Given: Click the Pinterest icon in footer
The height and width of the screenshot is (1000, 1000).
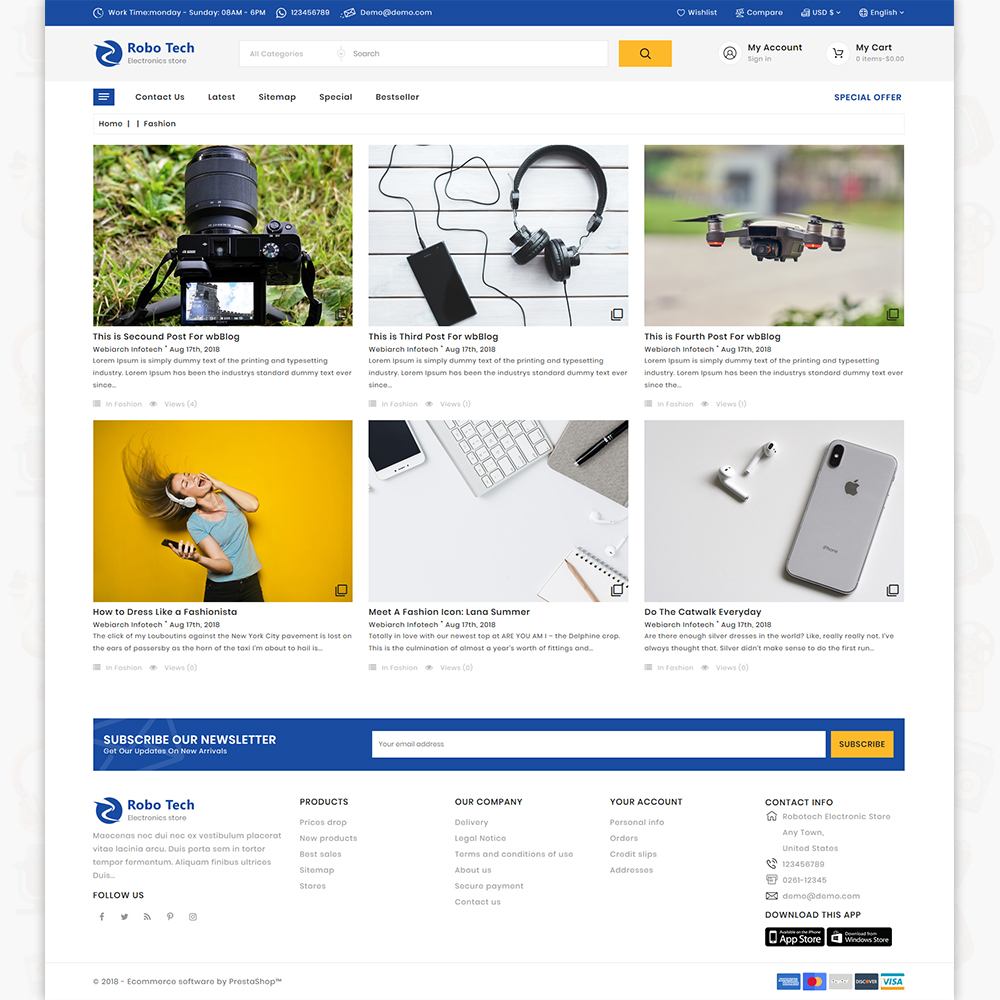Looking at the screenshot, I should (170, 917).
